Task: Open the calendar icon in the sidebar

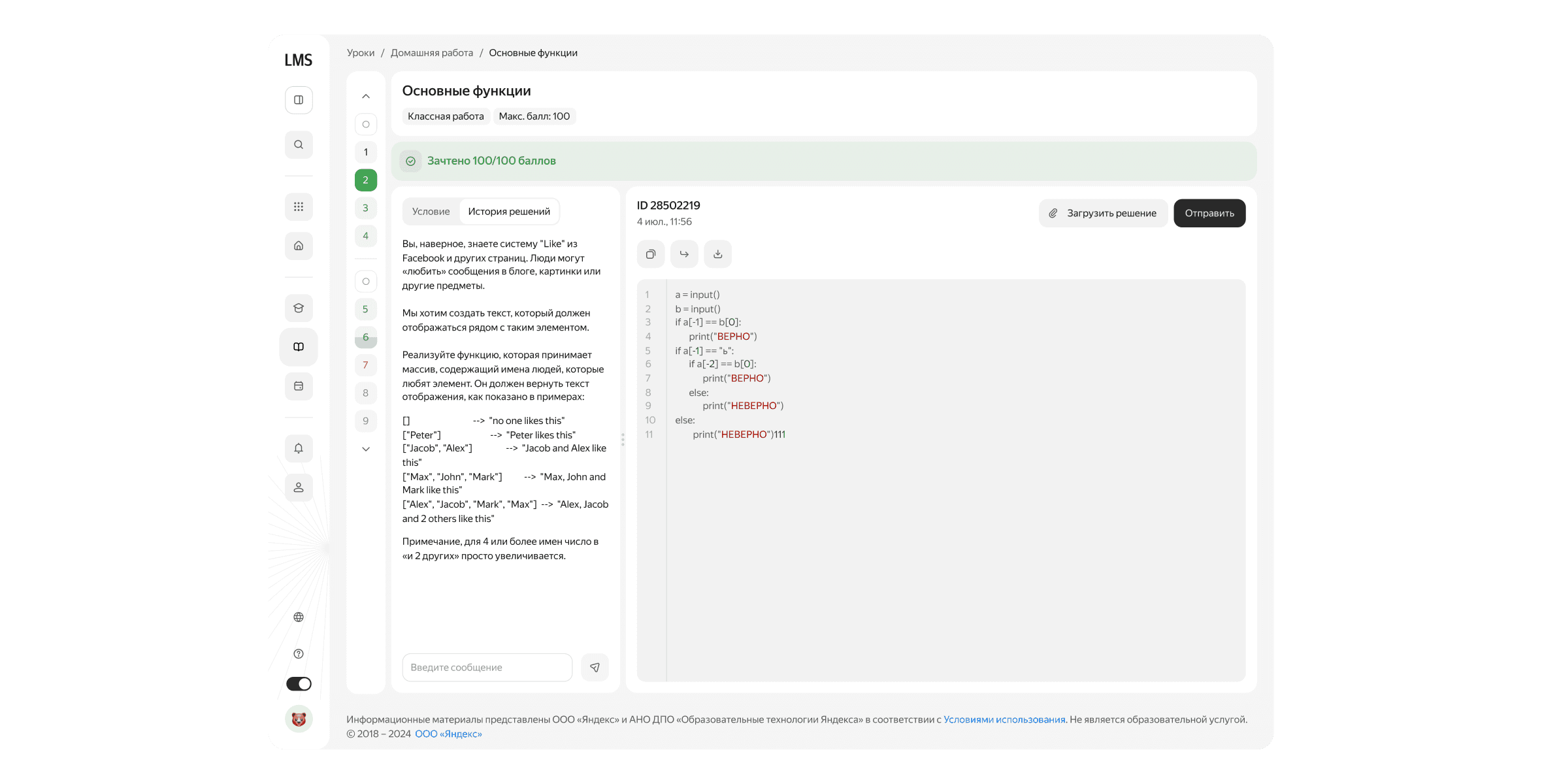Action: pos(299,386)
